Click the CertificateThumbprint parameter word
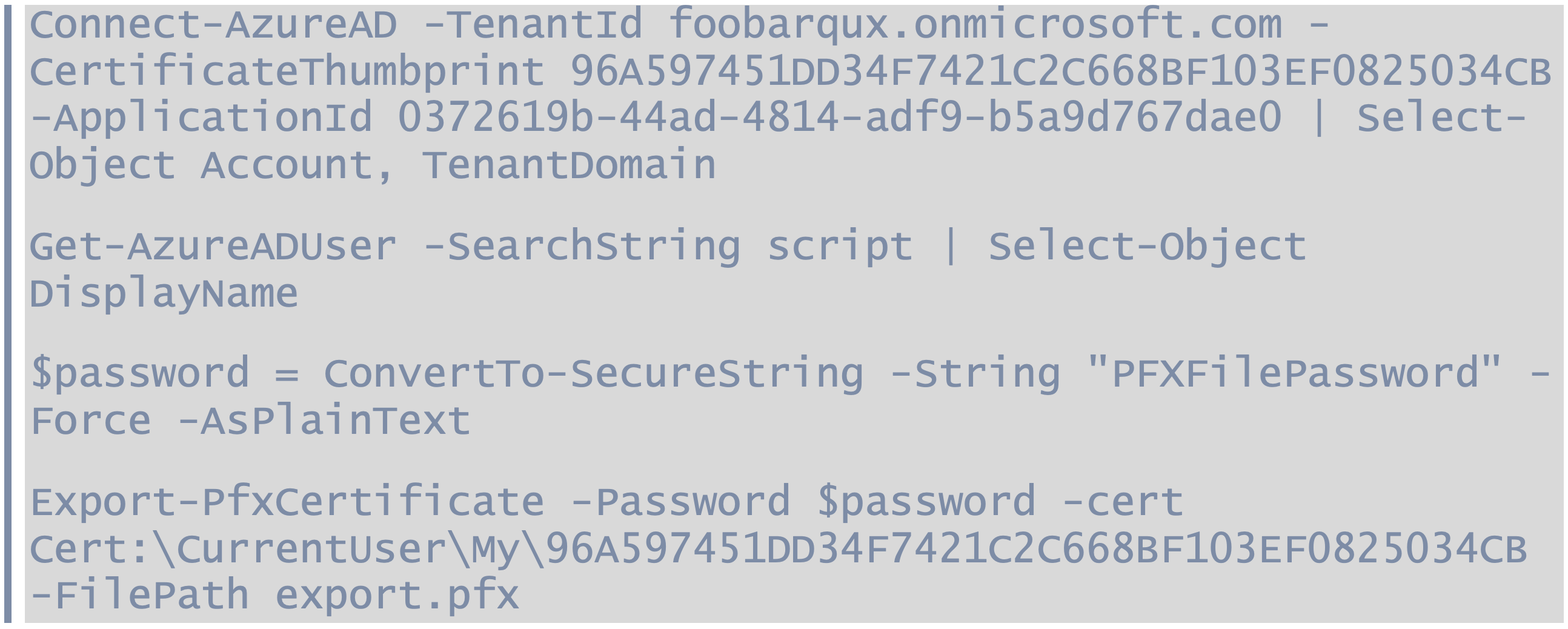1568x629 pixels. tap(287, 72)
